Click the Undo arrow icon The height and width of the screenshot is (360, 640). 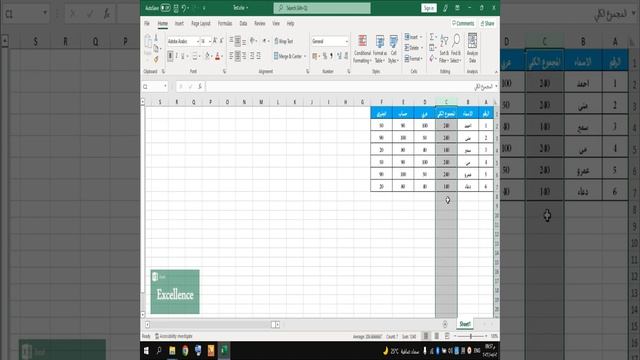pyautogui.click(x=184, y=8)
